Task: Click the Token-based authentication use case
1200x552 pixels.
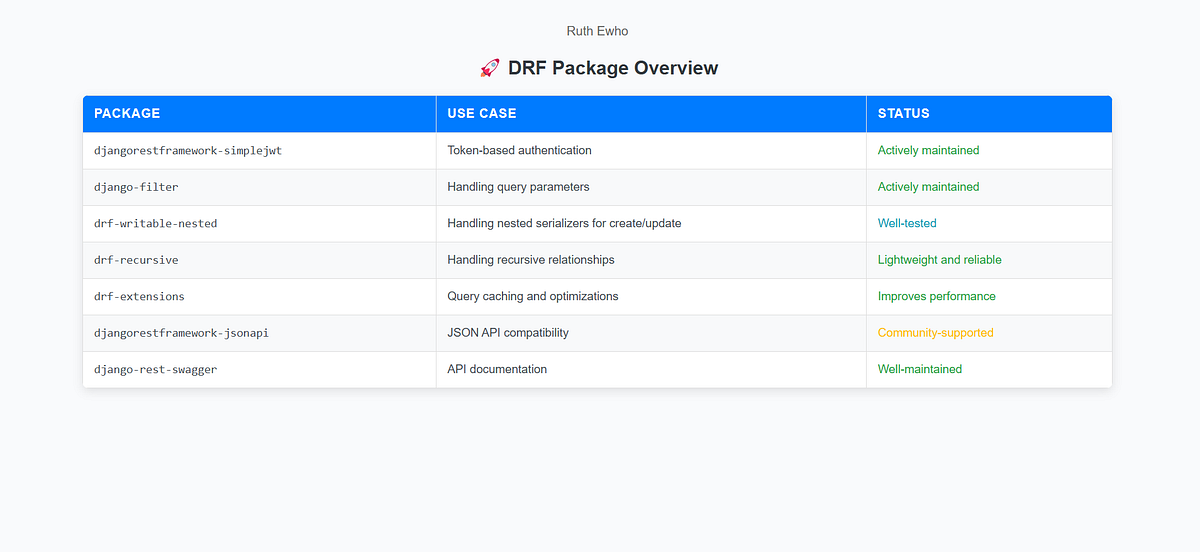Action: pos(519,150)
